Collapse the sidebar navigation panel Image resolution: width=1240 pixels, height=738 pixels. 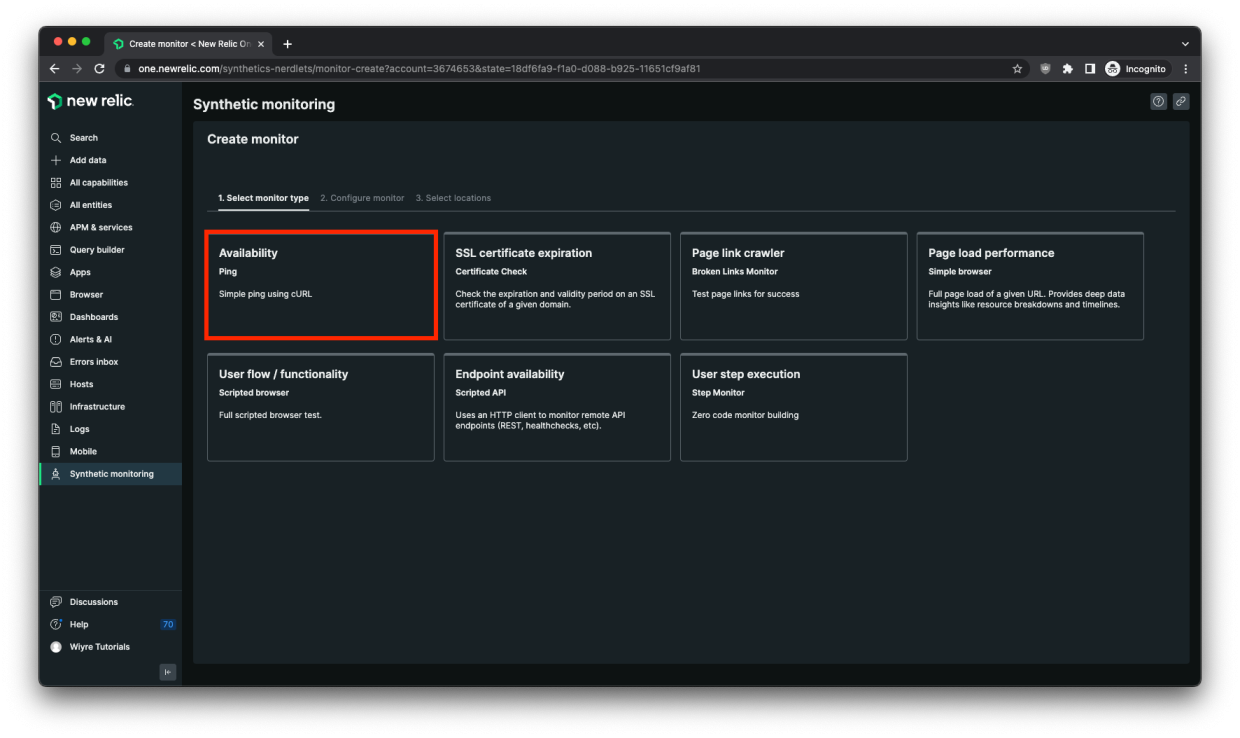[168, 672]
